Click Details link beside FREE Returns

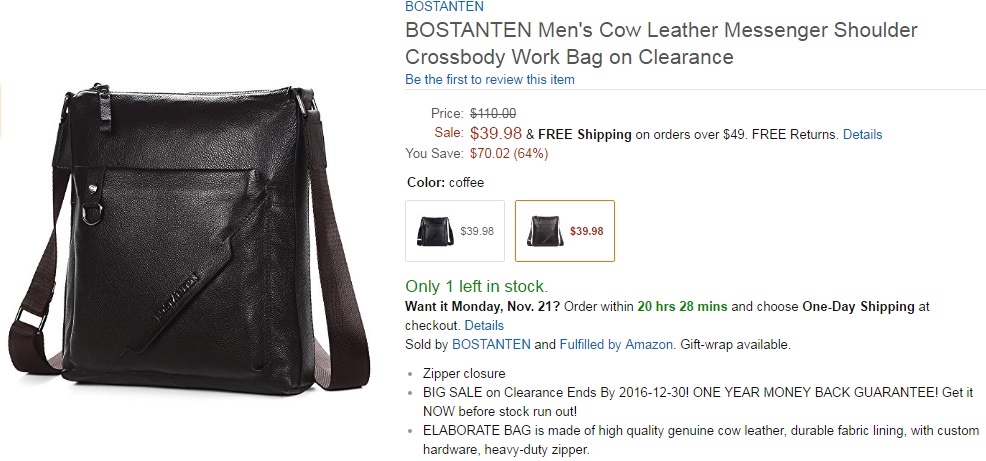tap(862, 134)
